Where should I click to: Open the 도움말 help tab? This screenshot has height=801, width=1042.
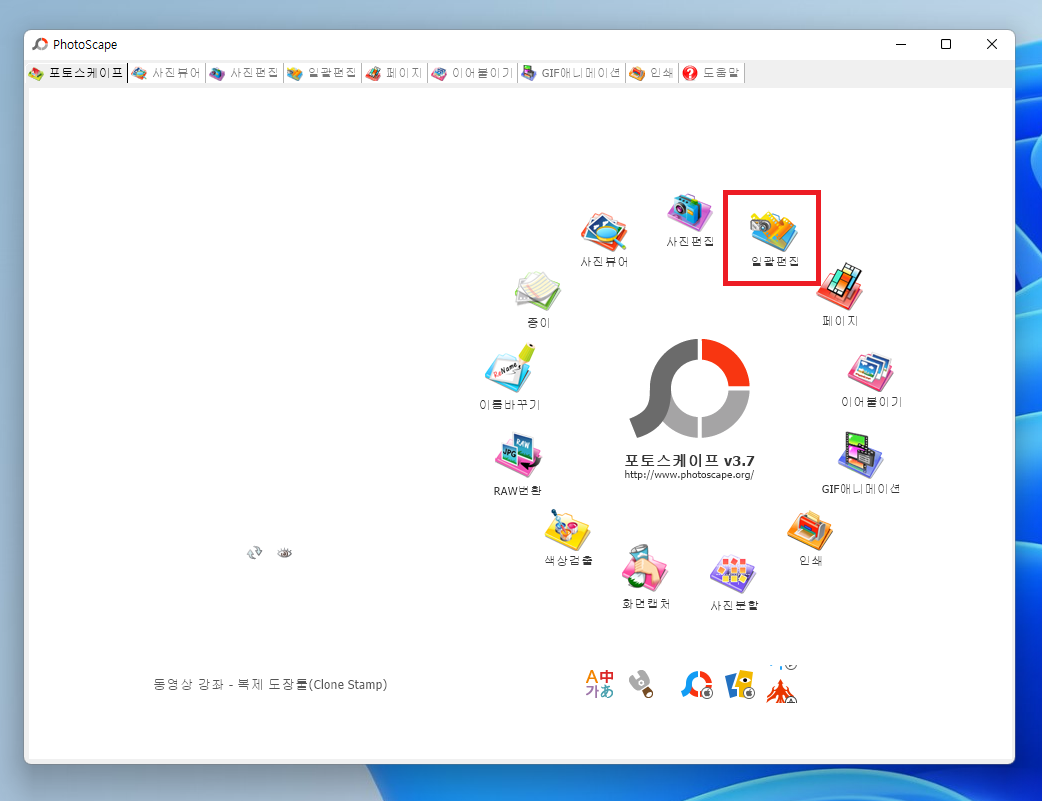[711, 72]
